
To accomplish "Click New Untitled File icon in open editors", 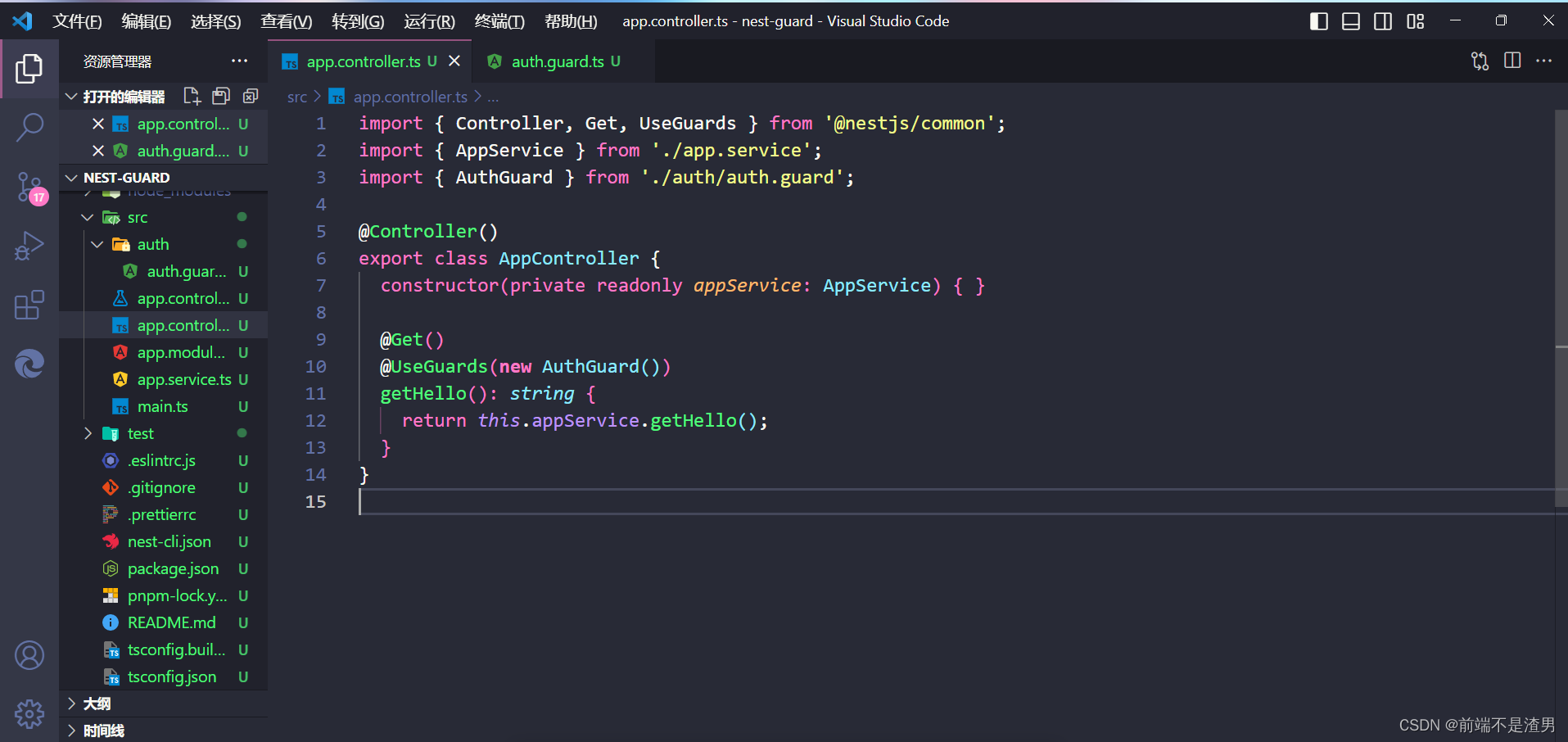I will point(192,97).
